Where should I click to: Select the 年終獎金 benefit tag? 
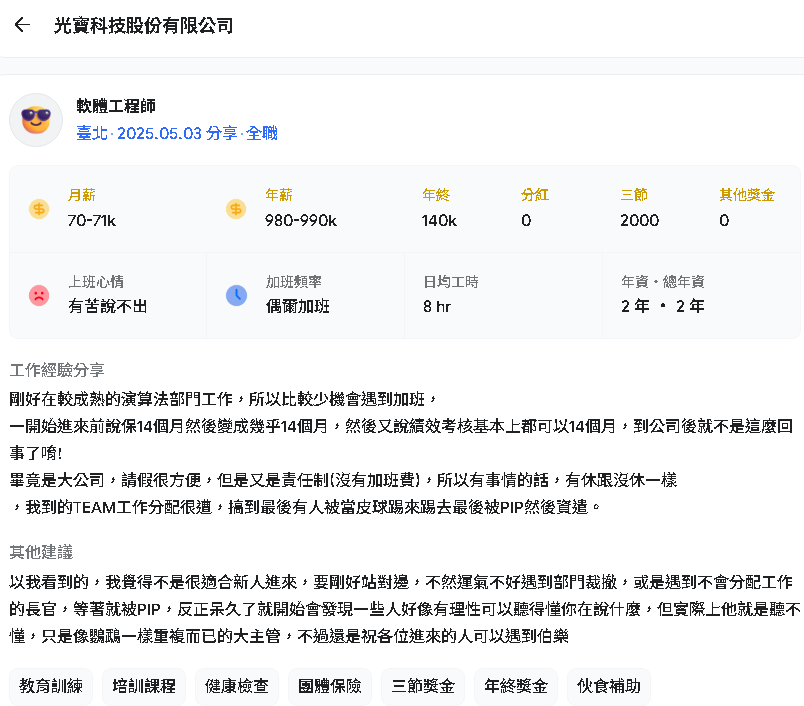[x=516, y=686]
